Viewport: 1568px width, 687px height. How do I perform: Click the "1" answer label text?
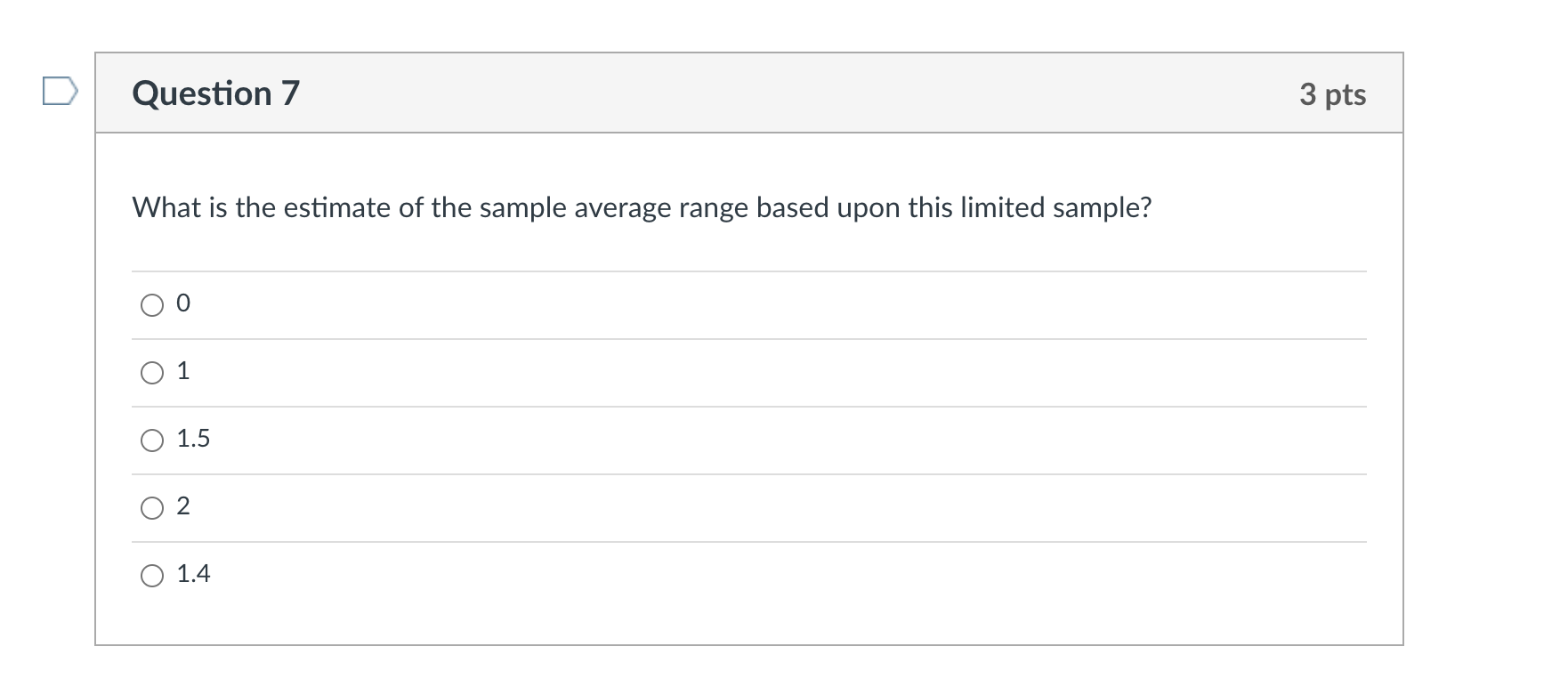[x=183, y=371]
